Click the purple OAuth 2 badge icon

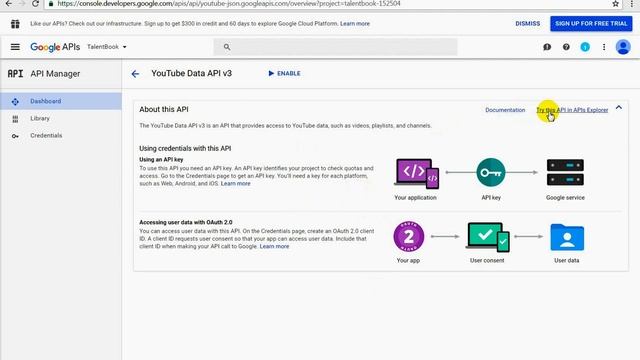(x=409, y=237)
